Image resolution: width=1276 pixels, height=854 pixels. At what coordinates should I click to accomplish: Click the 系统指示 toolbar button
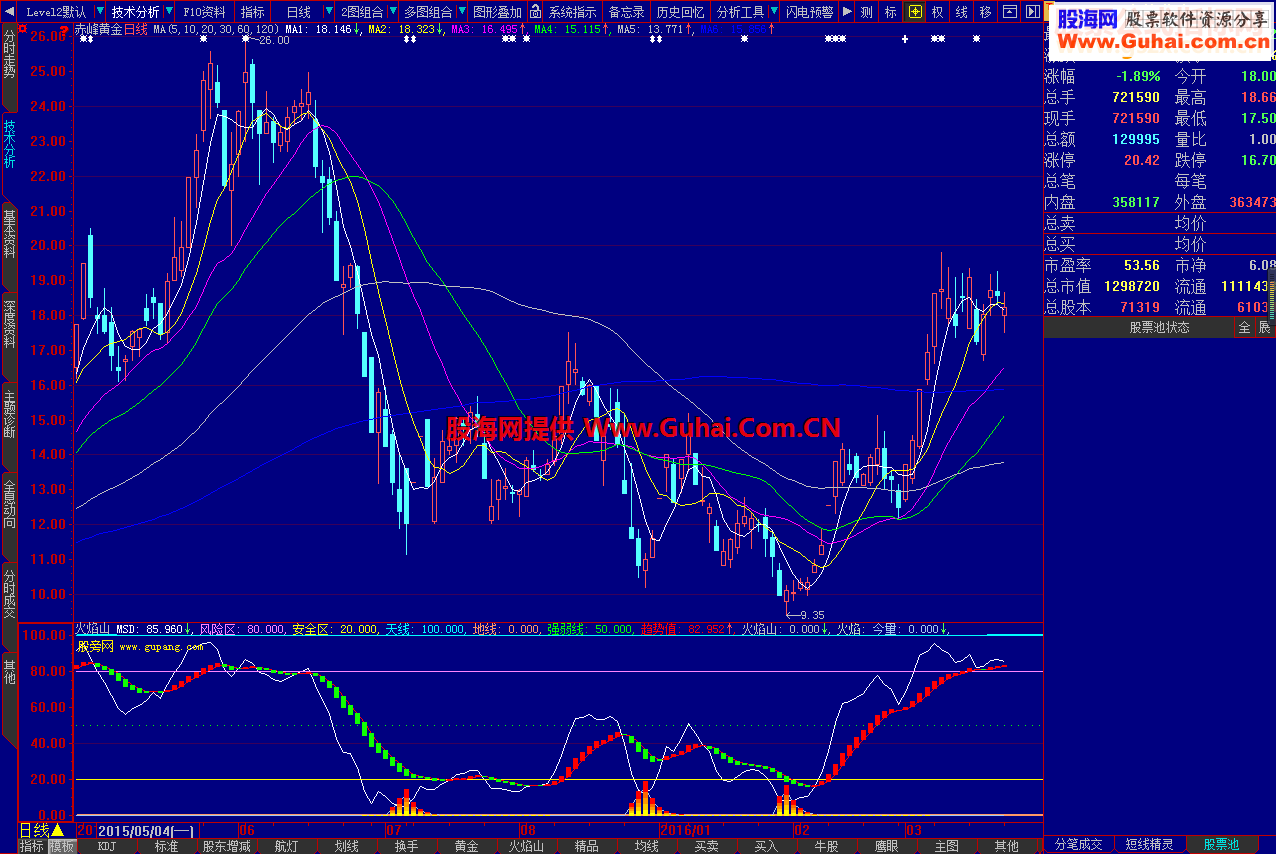coord(573,12)
